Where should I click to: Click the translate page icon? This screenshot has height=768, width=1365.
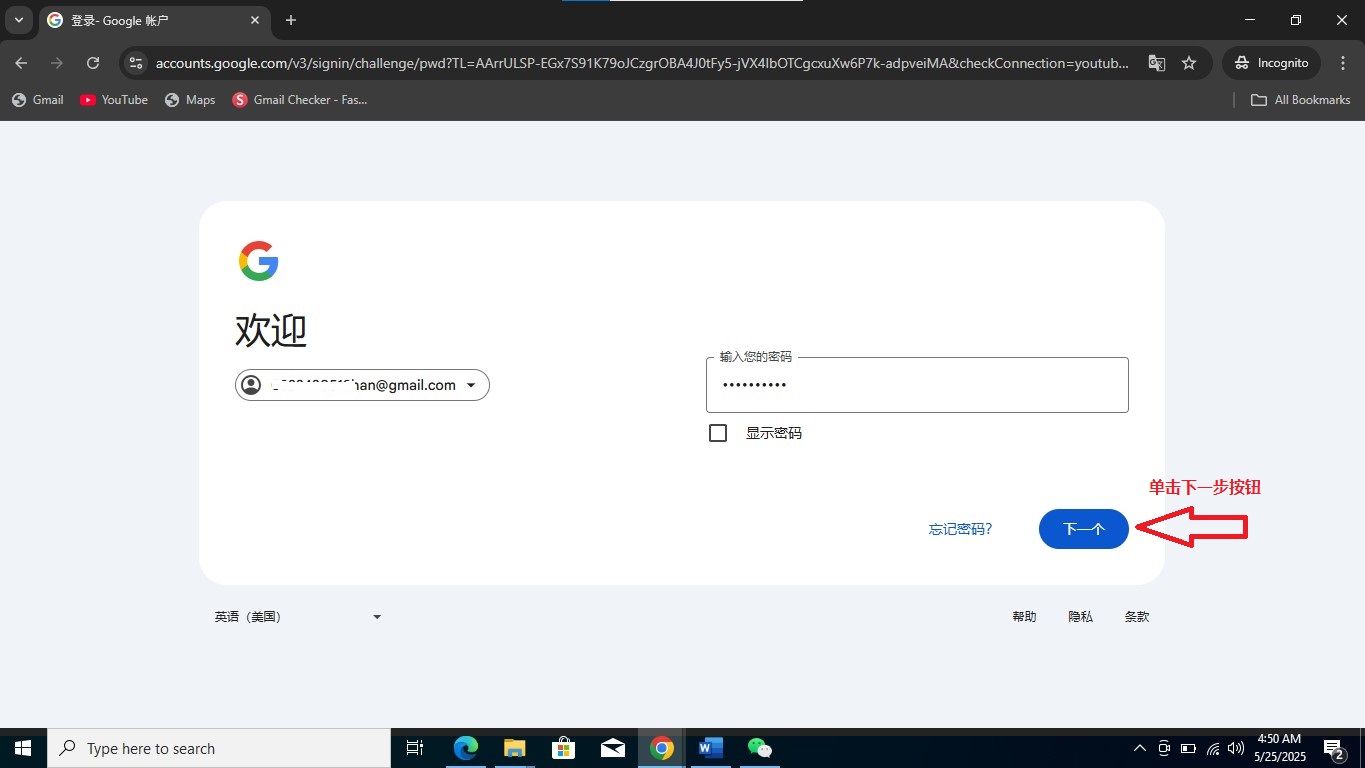pyautogui.click(x=1157, y=63)
